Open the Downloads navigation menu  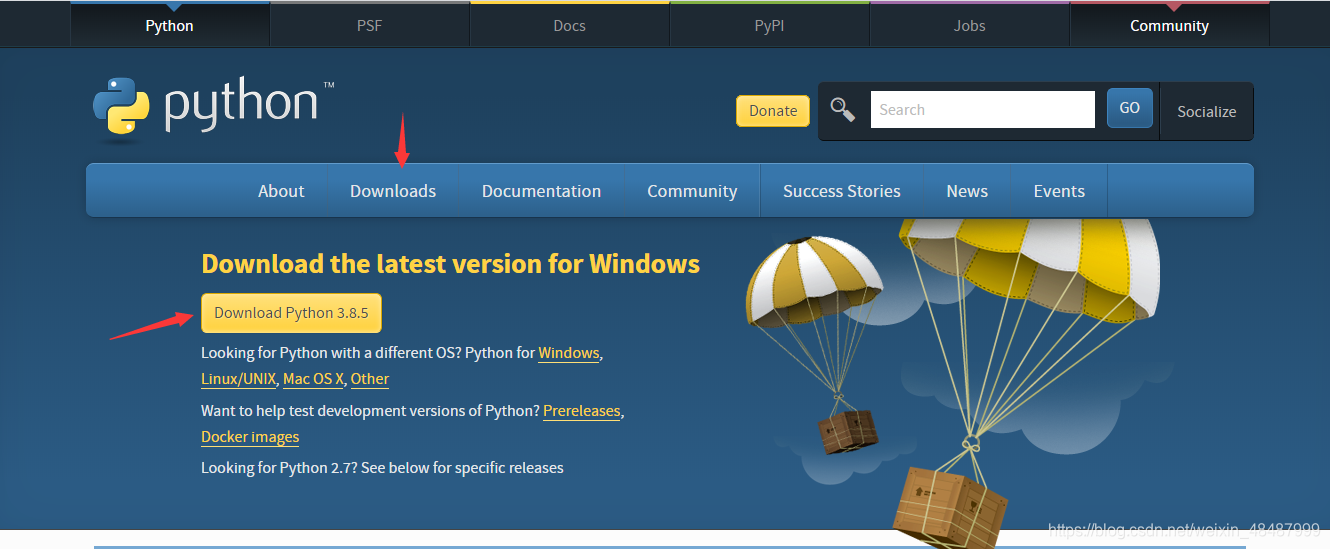[393, 191]
